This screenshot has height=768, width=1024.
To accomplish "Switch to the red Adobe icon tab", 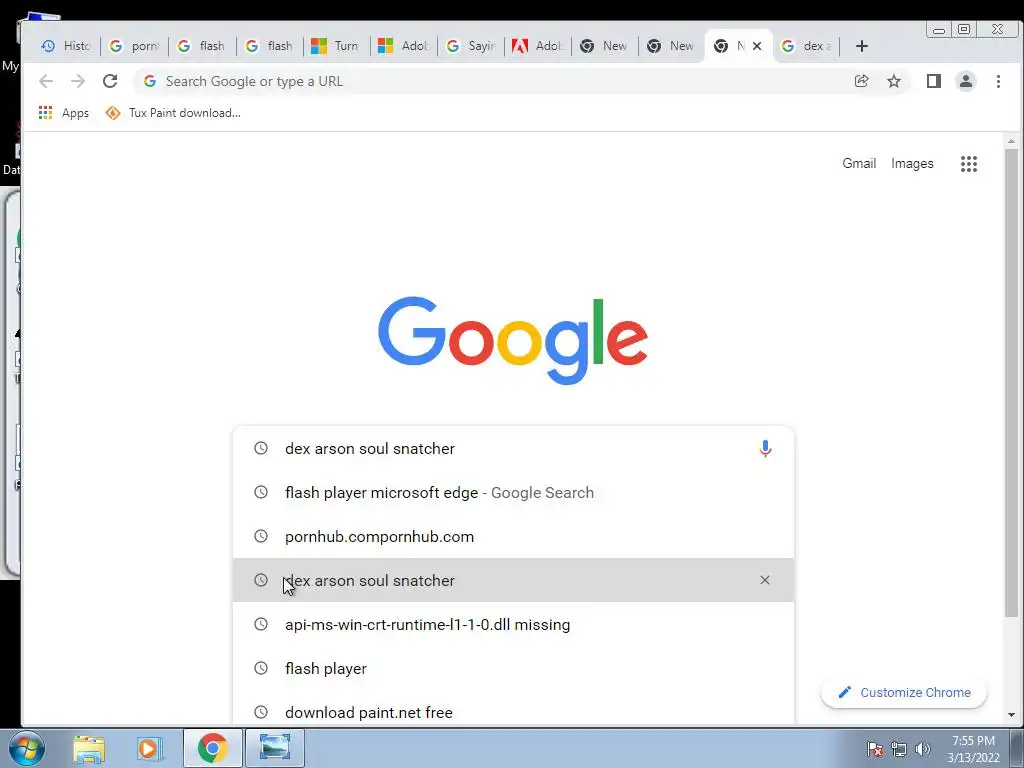I will [537, 46].
